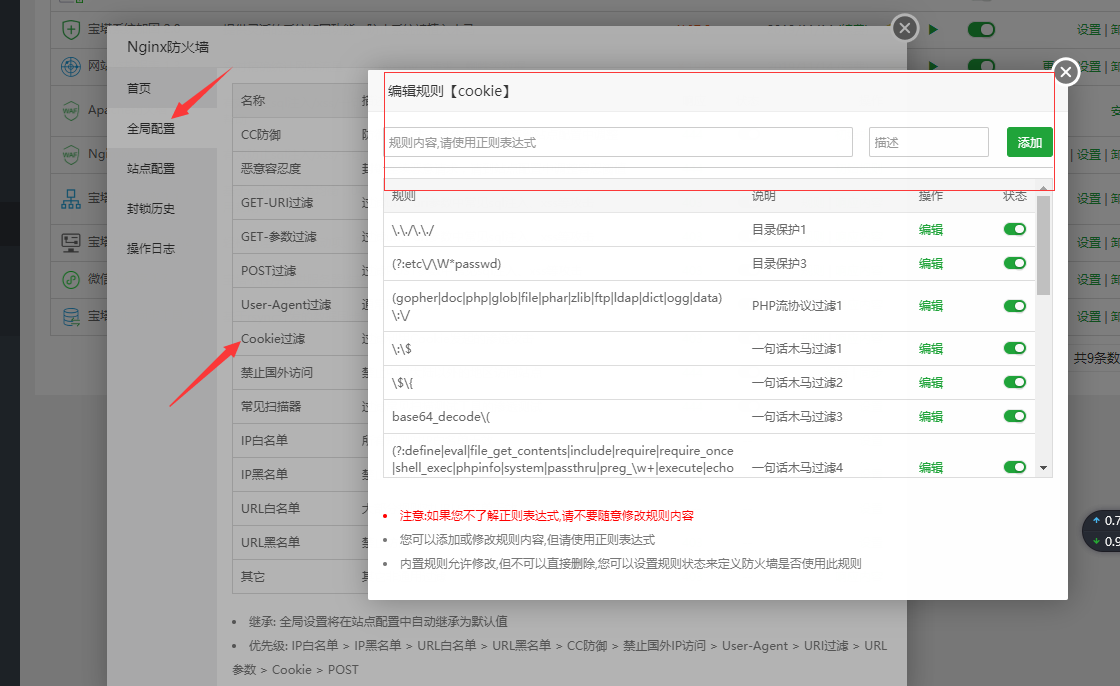Screen dimensions: 1120x686
Task: Edit the 一句话木马过滤3 rule
Action: [931, 417]
